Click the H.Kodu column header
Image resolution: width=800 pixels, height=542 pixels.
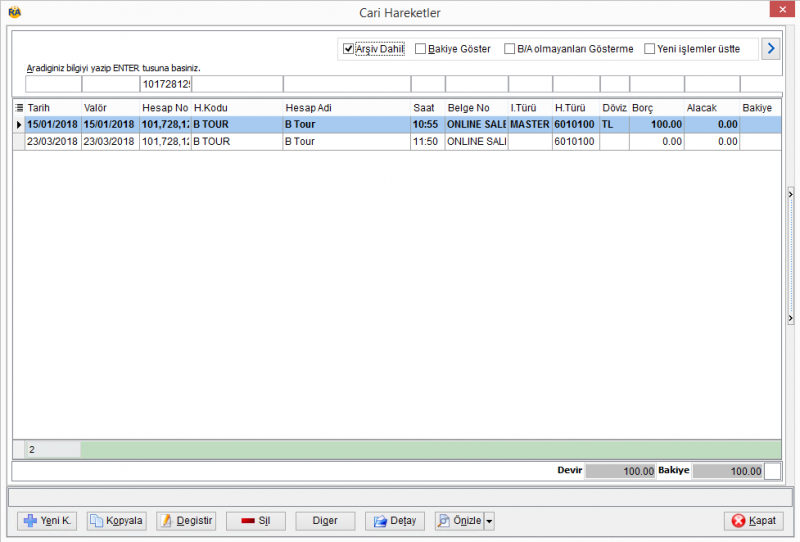237,108
